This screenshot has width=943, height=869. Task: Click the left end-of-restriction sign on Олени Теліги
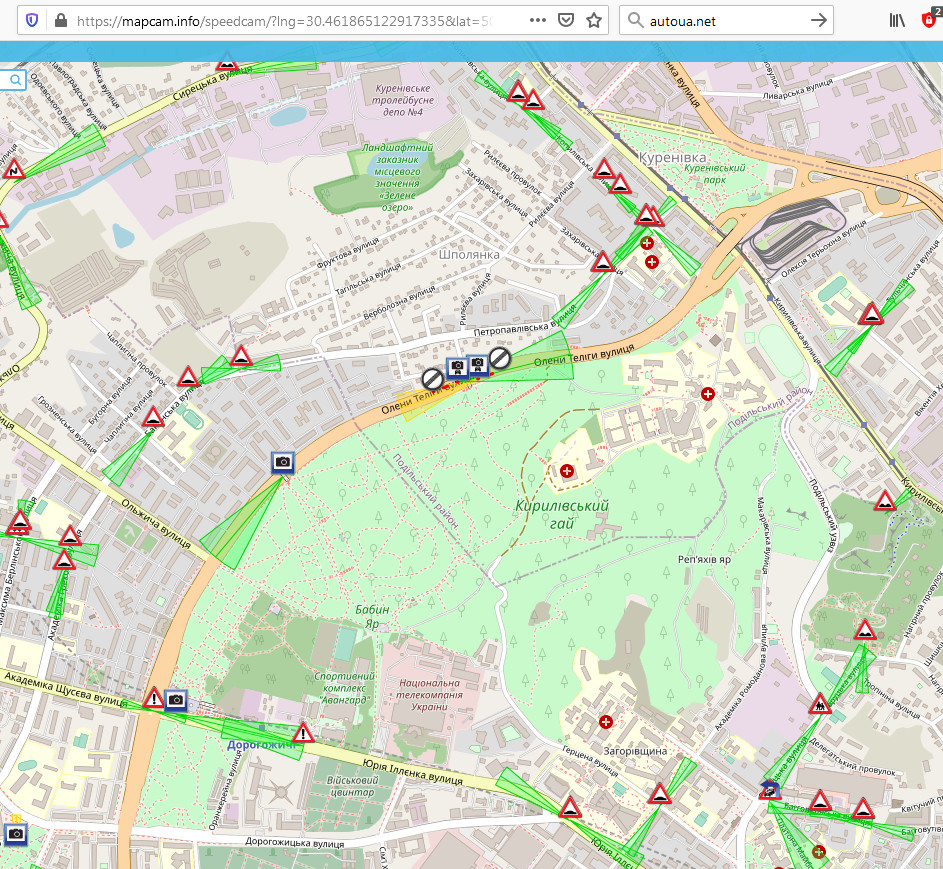coord(432,378)
